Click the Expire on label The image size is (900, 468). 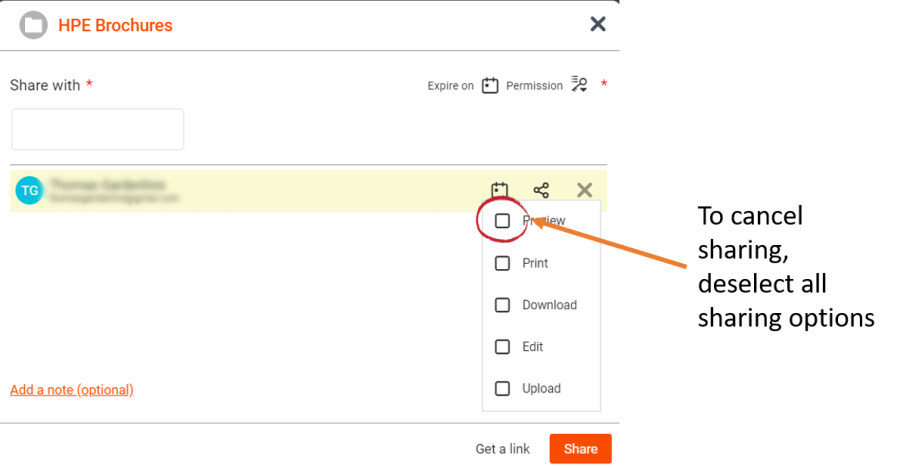[x=451, y=86]
